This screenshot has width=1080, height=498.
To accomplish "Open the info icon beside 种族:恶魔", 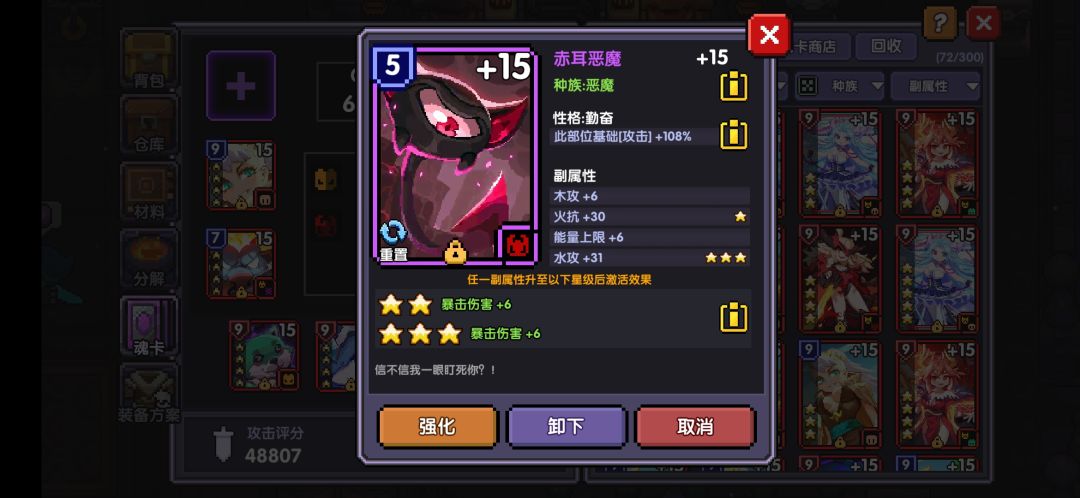I will [x=734, y=85].
